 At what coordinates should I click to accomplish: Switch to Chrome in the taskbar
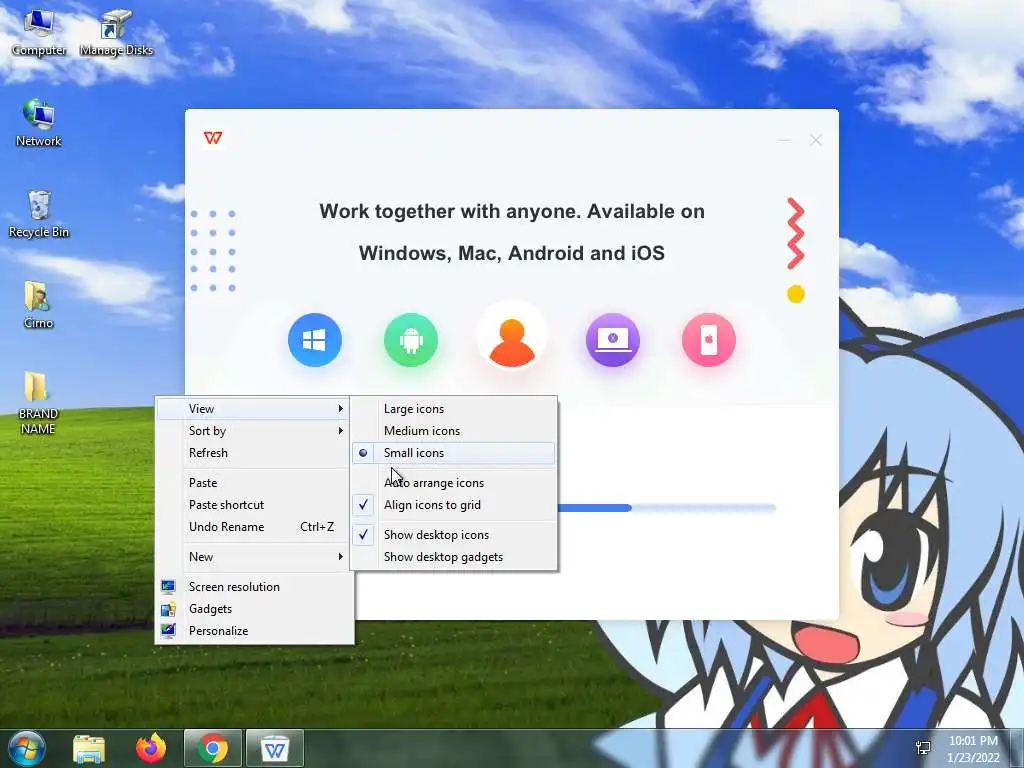click(213, 748)
